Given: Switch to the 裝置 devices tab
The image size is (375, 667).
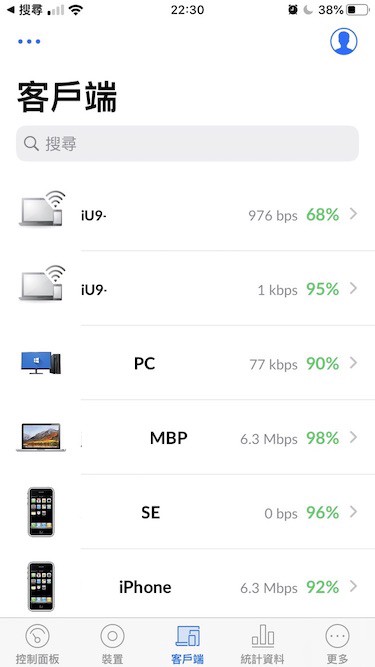Looking at the screenshot, I should coord(112,644).
